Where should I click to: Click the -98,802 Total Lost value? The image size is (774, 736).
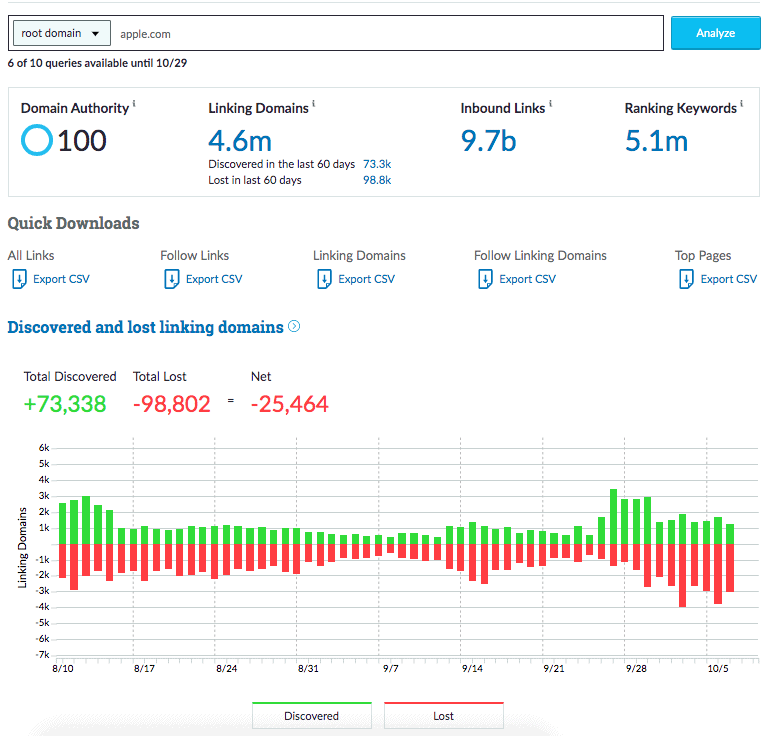click(172, 404)
